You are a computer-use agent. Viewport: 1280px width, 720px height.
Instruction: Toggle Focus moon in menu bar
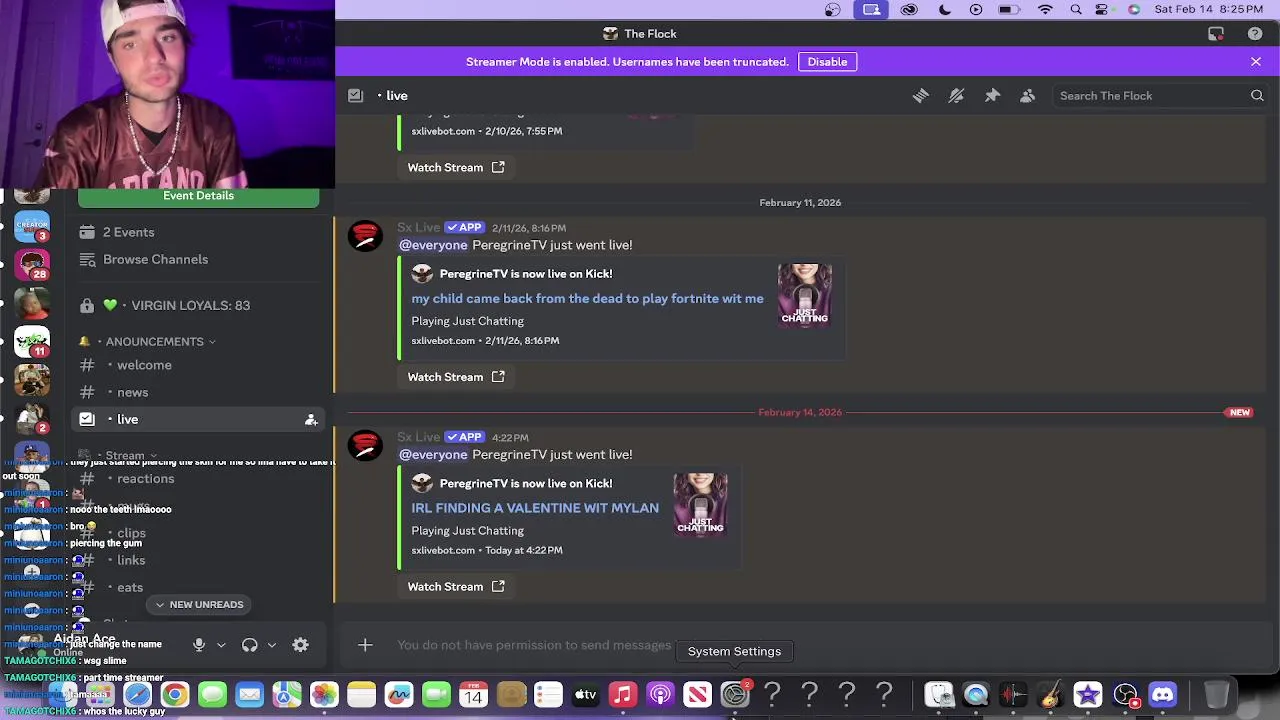pyautogui.click(x=945, y=10)
